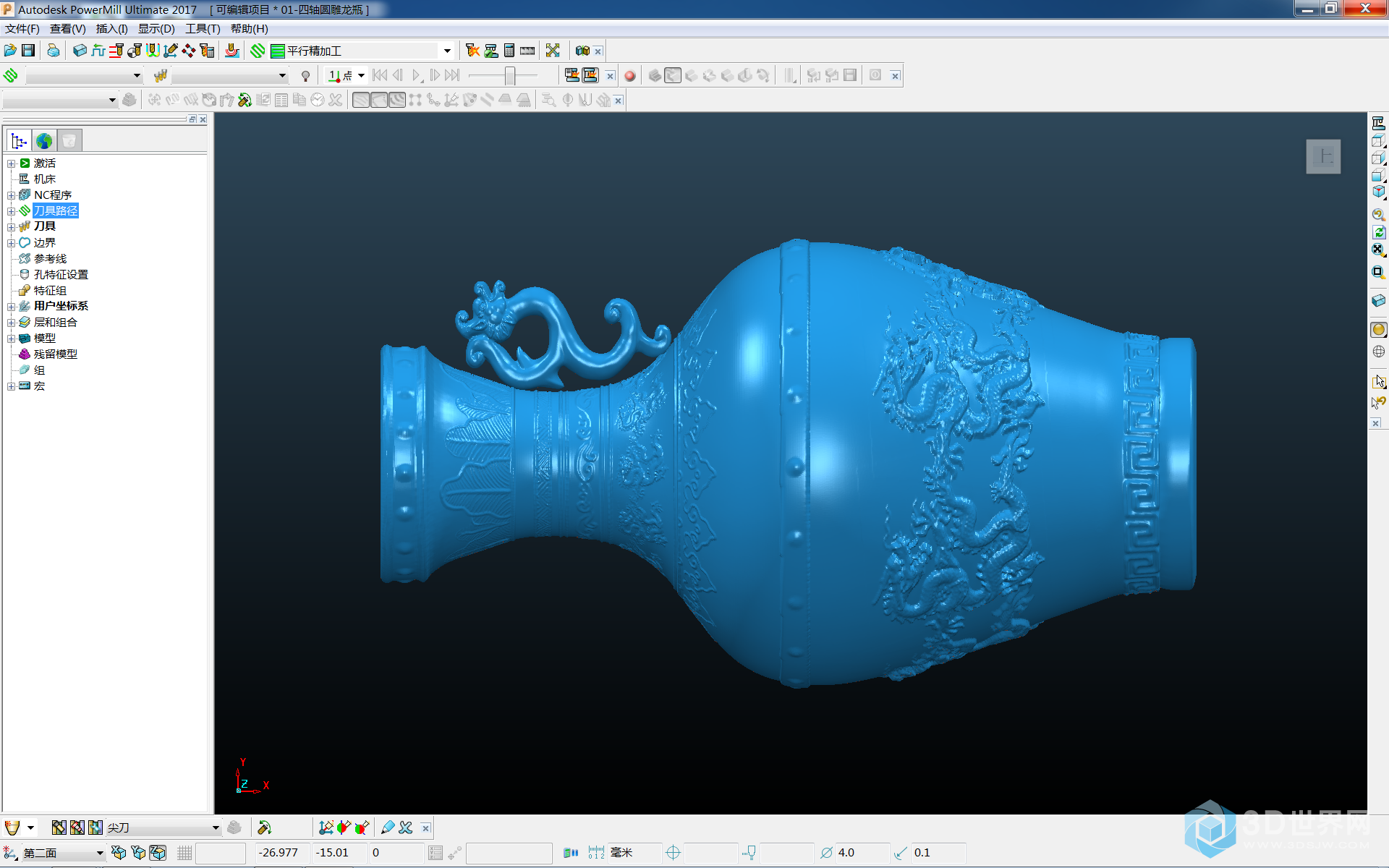Open the 尖刀 tool type dropdown
The image size is (1389, 868).
click(x=216, y=828)
